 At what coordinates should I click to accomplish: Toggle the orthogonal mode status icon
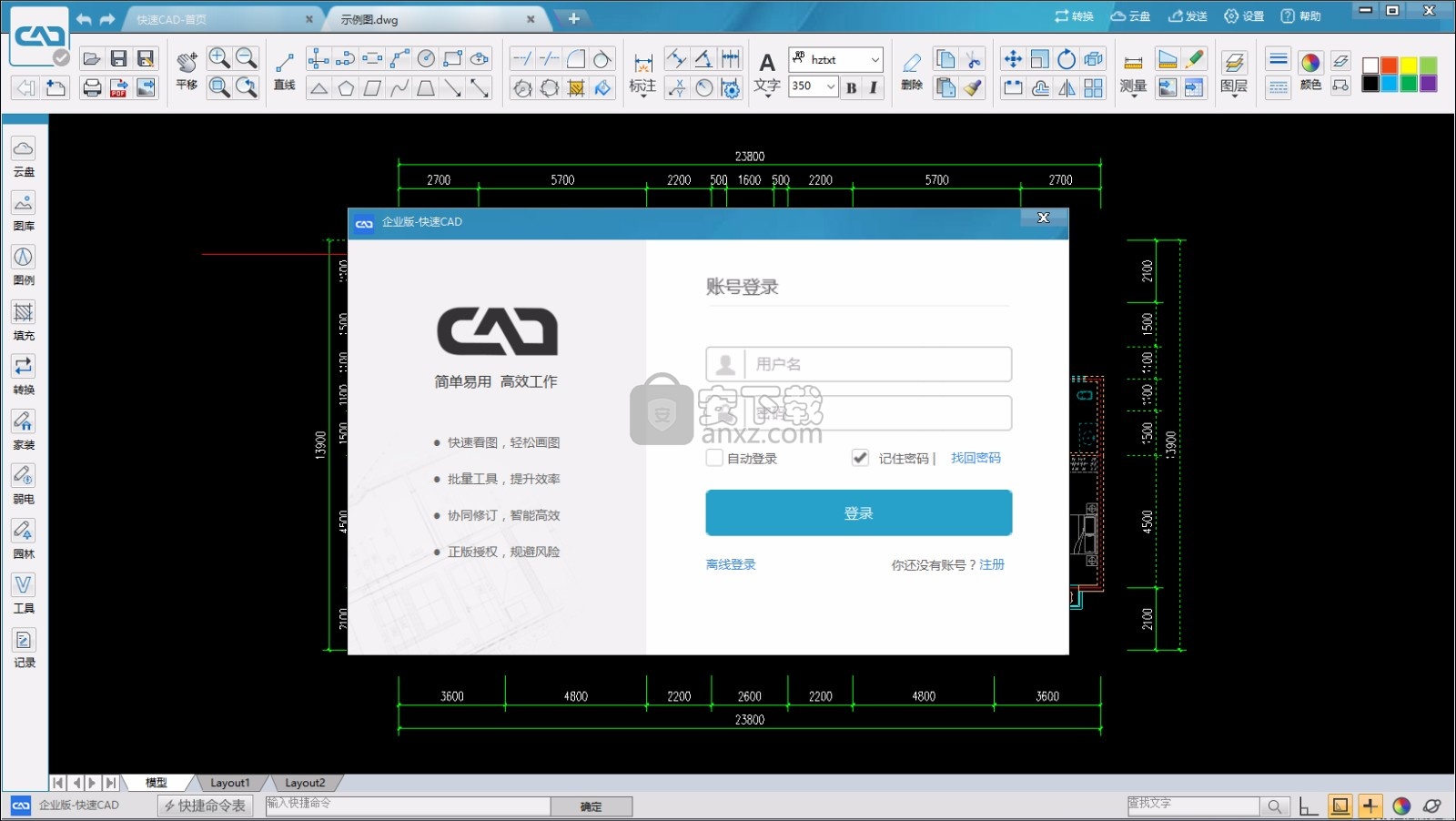pyautogui.click(x=1309, y=806)
